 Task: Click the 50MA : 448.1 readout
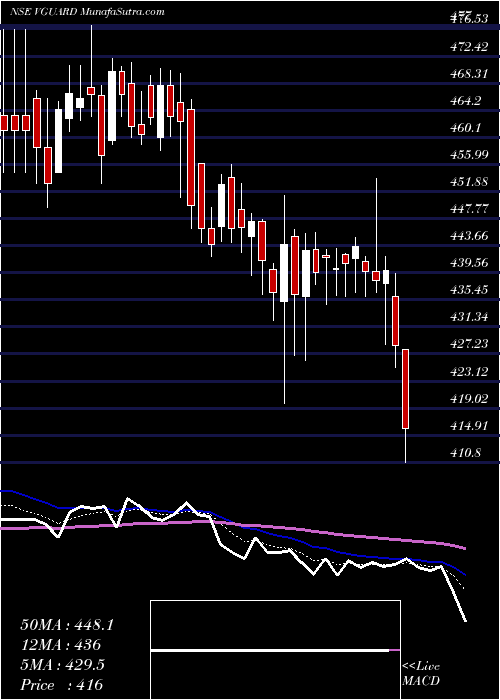pos(67,625)
